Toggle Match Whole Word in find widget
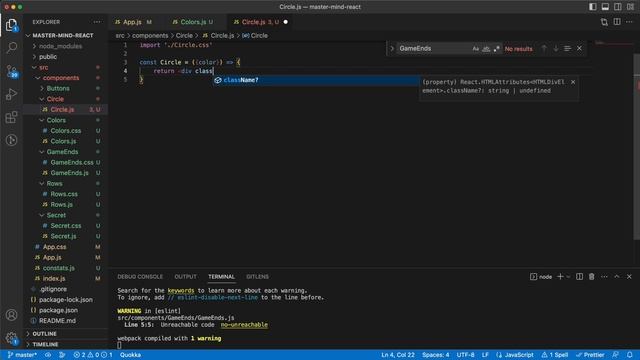This screenshot has height=360, width=640. [486, 49]
